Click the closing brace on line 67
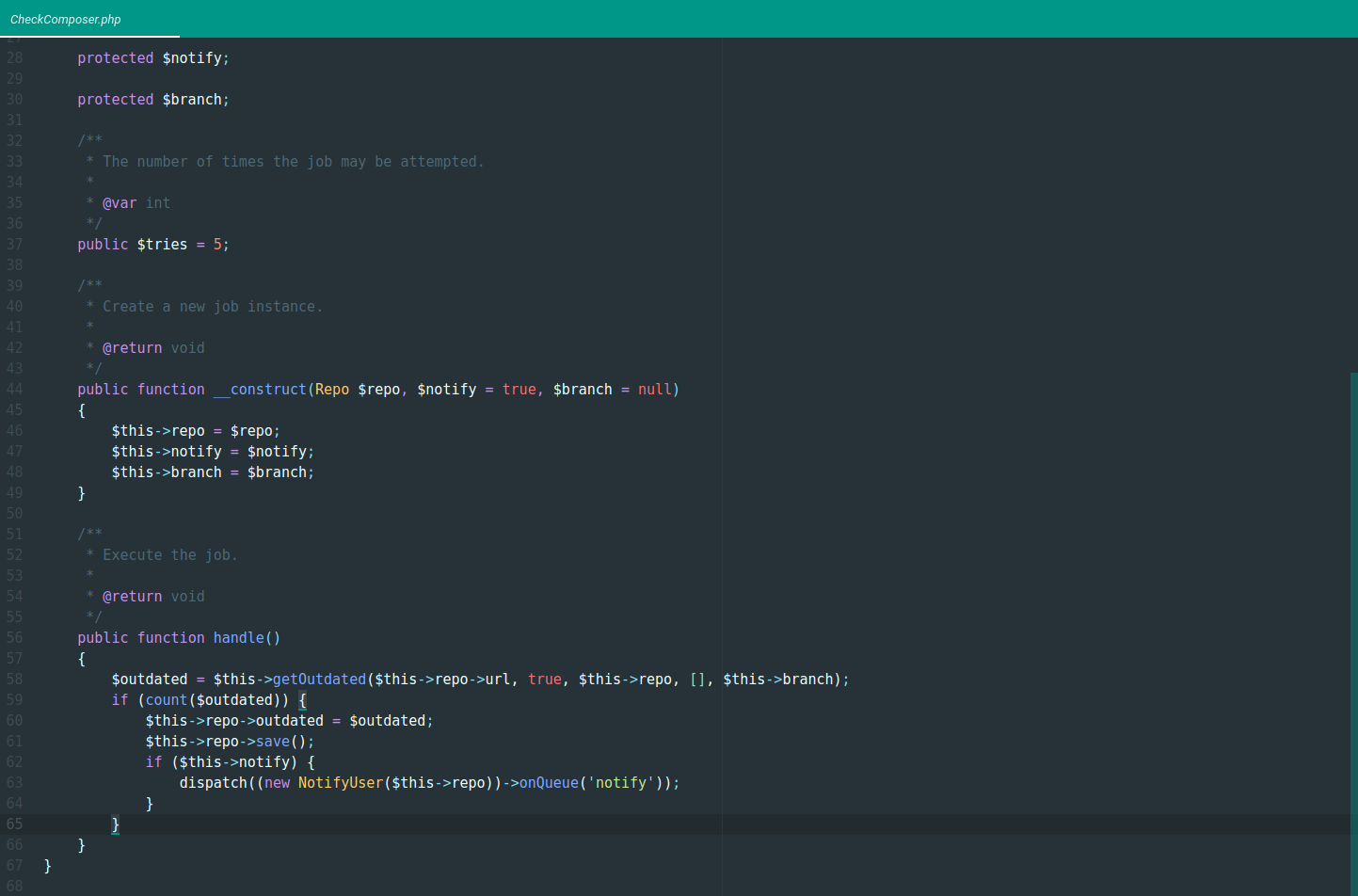Image resolution: width=1358 pixels, height=896 pixels. click(47, 865)
